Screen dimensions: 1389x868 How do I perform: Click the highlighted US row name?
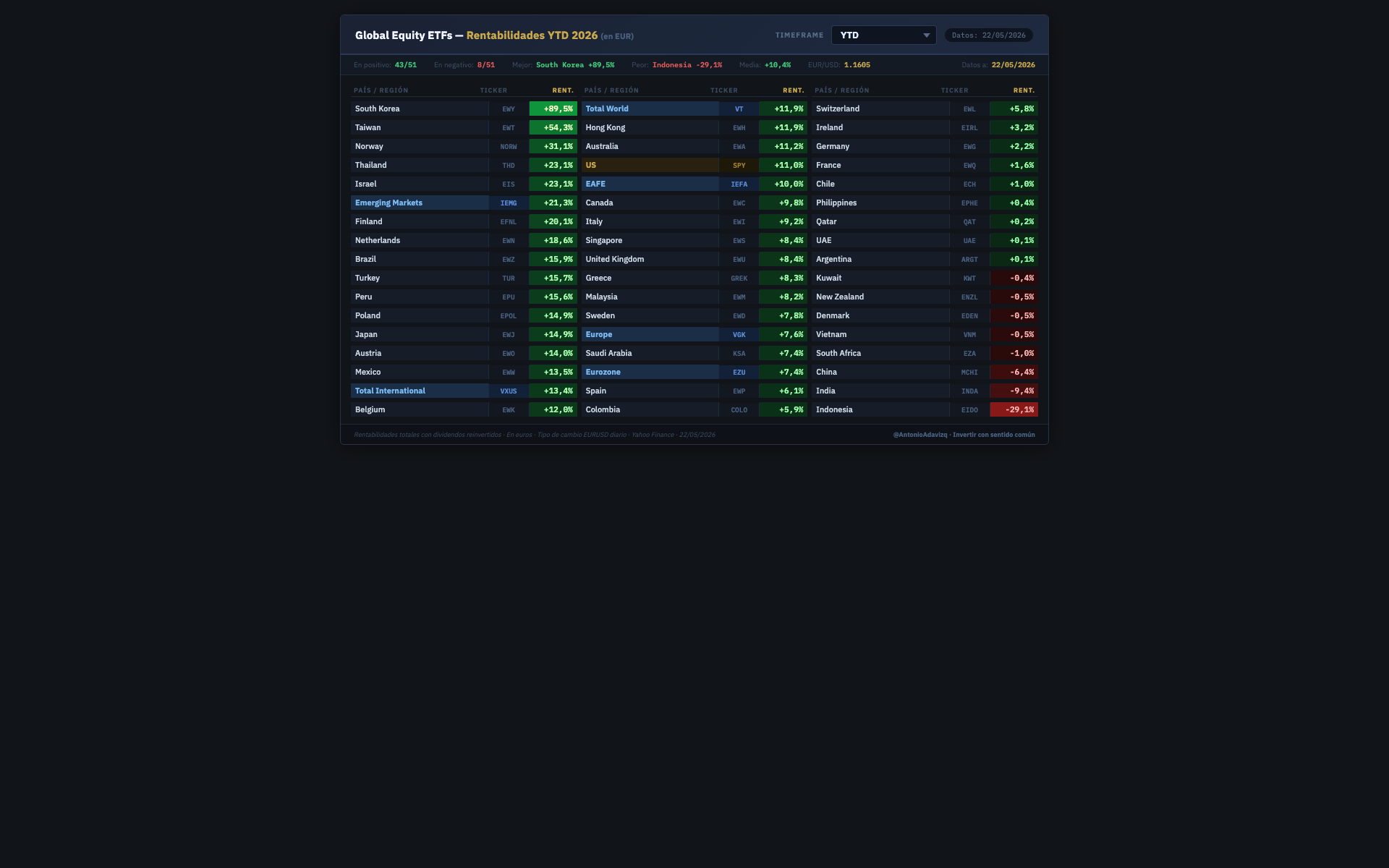click(650, 165)
